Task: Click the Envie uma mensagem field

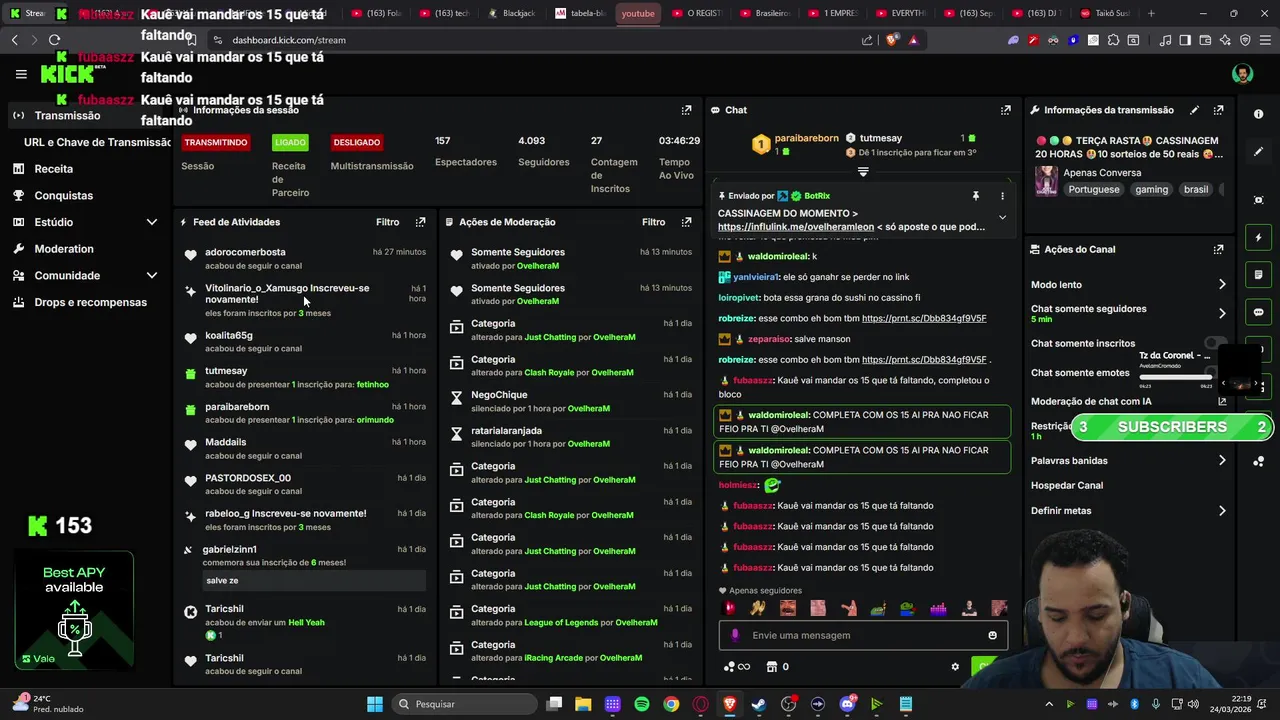Action: point(864,635)
